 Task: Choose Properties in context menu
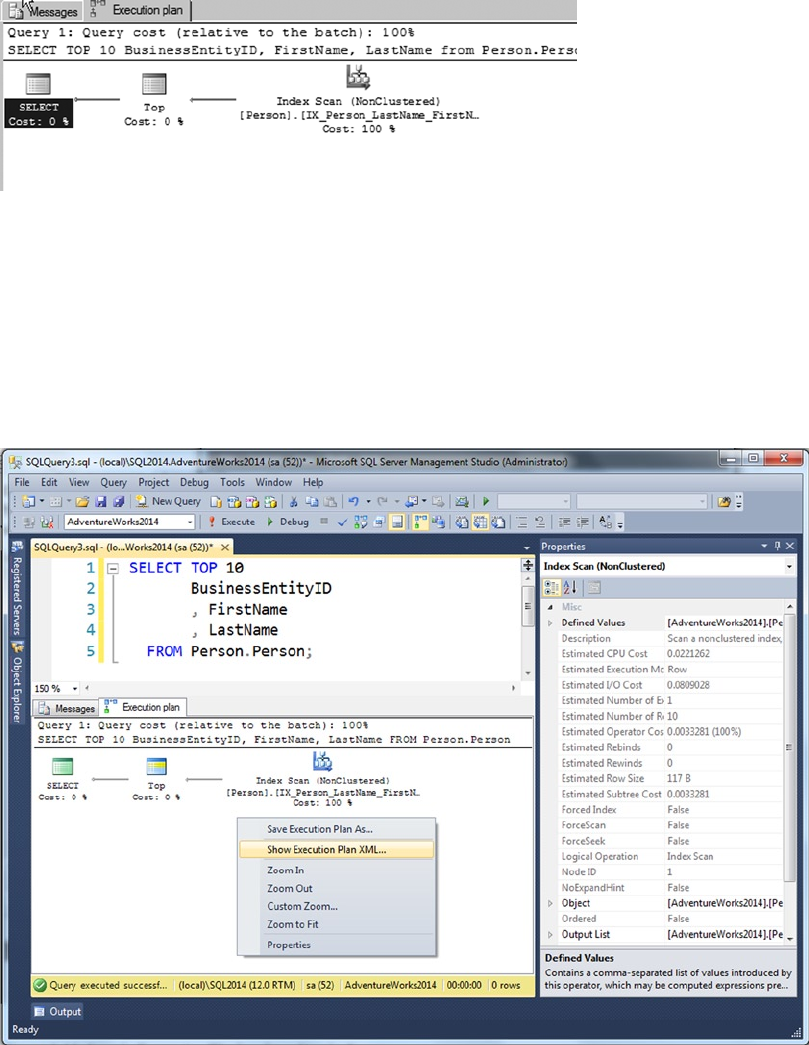tap(337, 945)
